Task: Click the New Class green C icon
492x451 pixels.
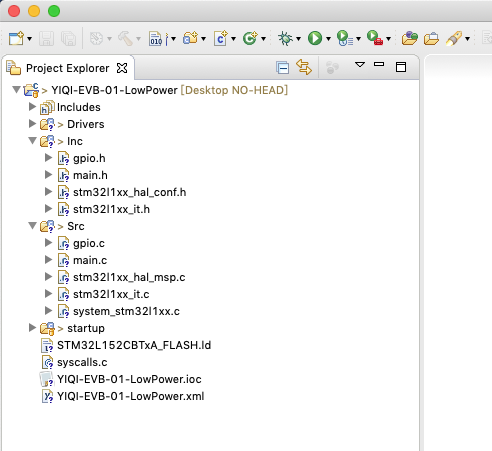Action: pyautogui.click(x=250, y=38)
